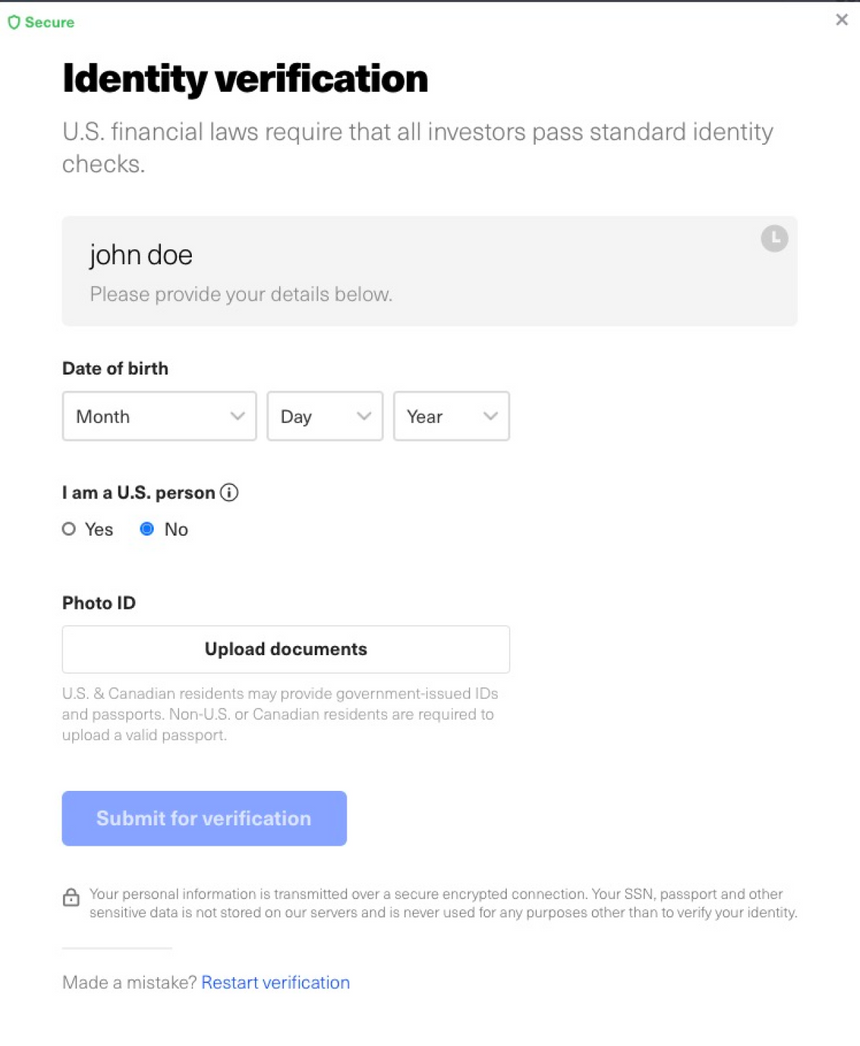Click the U.S. person info icon
This screenshot has width=860, height=1046.
tap(229, 493)
